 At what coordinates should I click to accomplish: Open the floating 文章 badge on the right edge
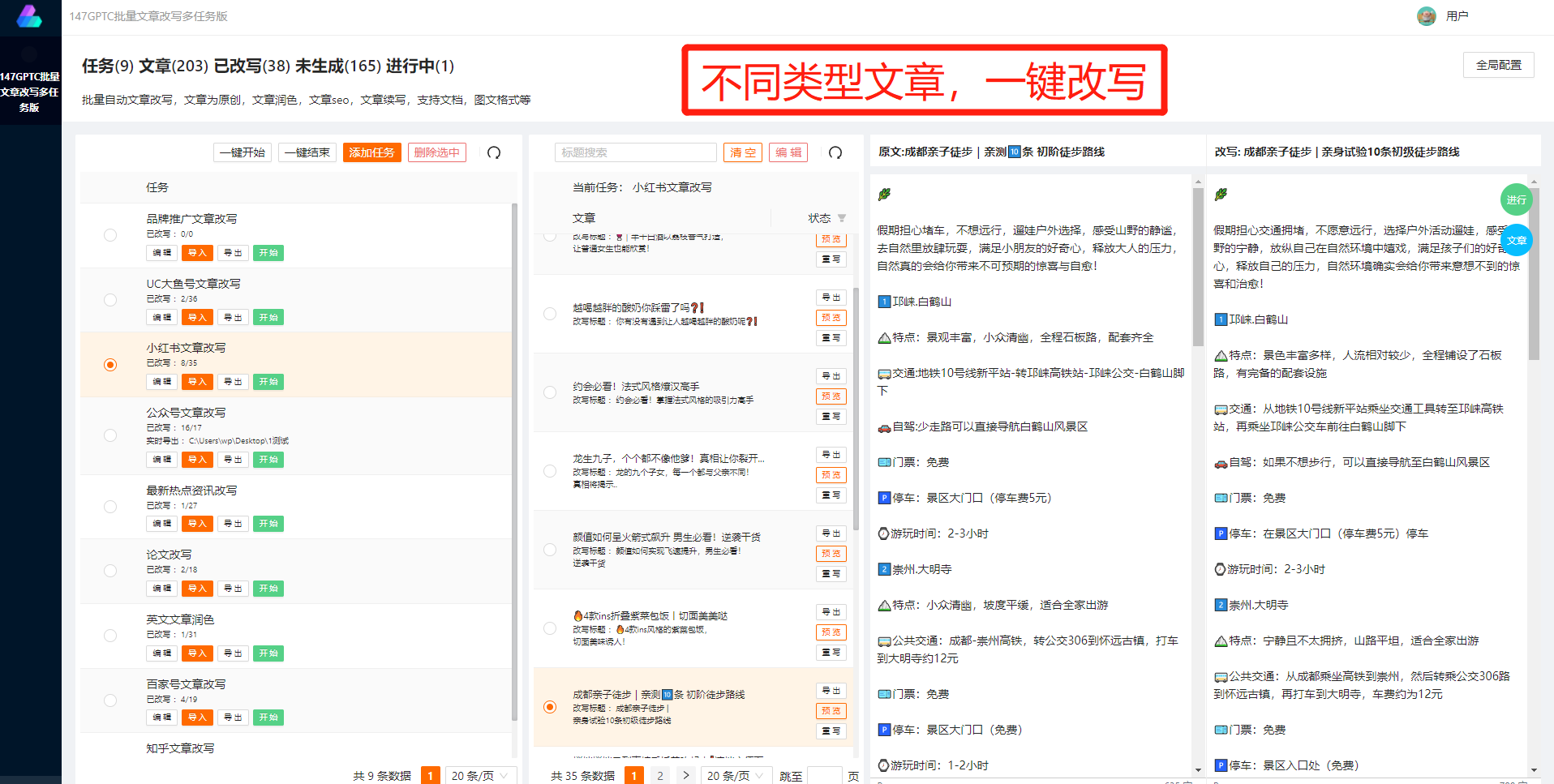1517,240
